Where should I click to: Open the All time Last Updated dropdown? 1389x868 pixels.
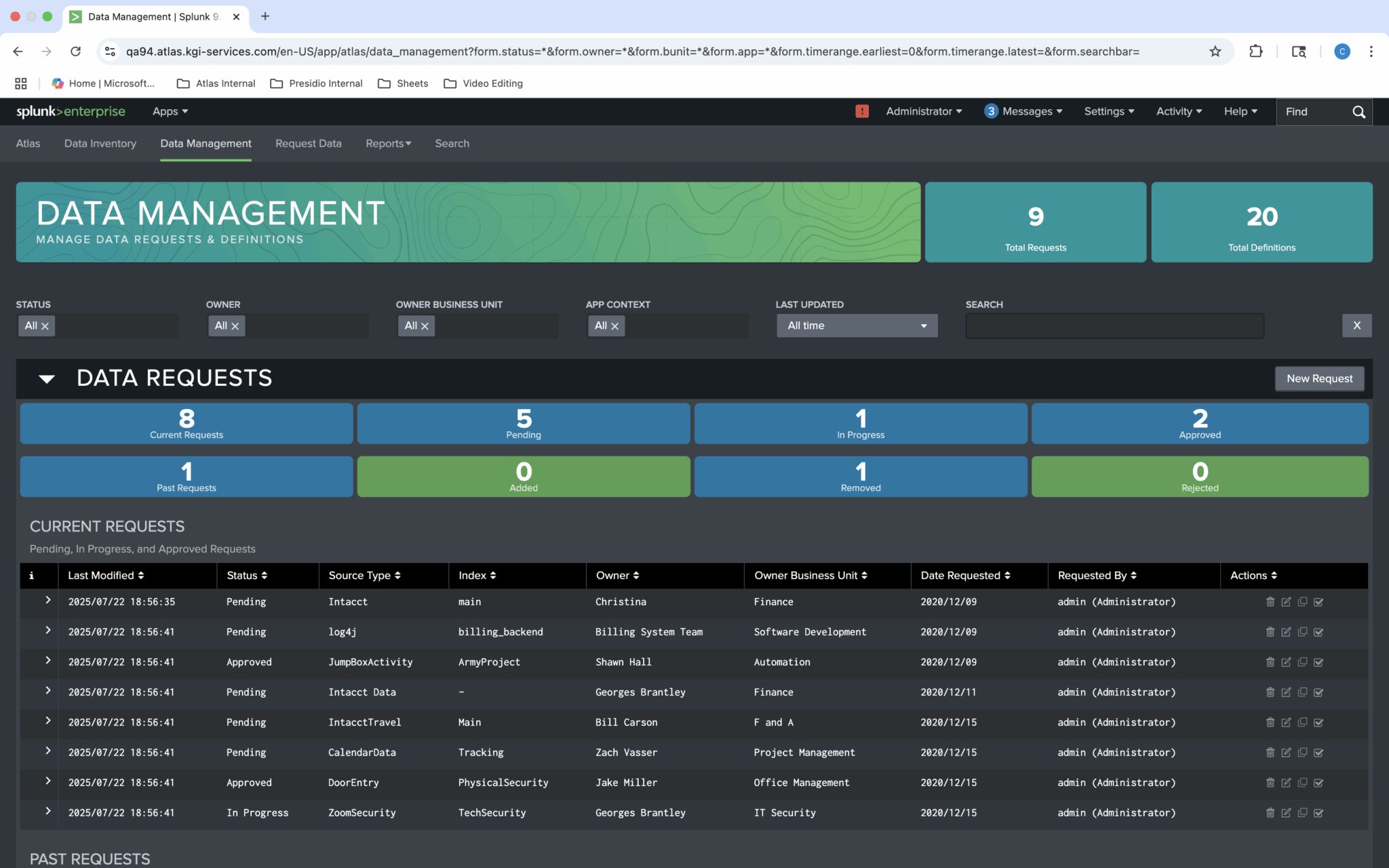tap(857, 325)
